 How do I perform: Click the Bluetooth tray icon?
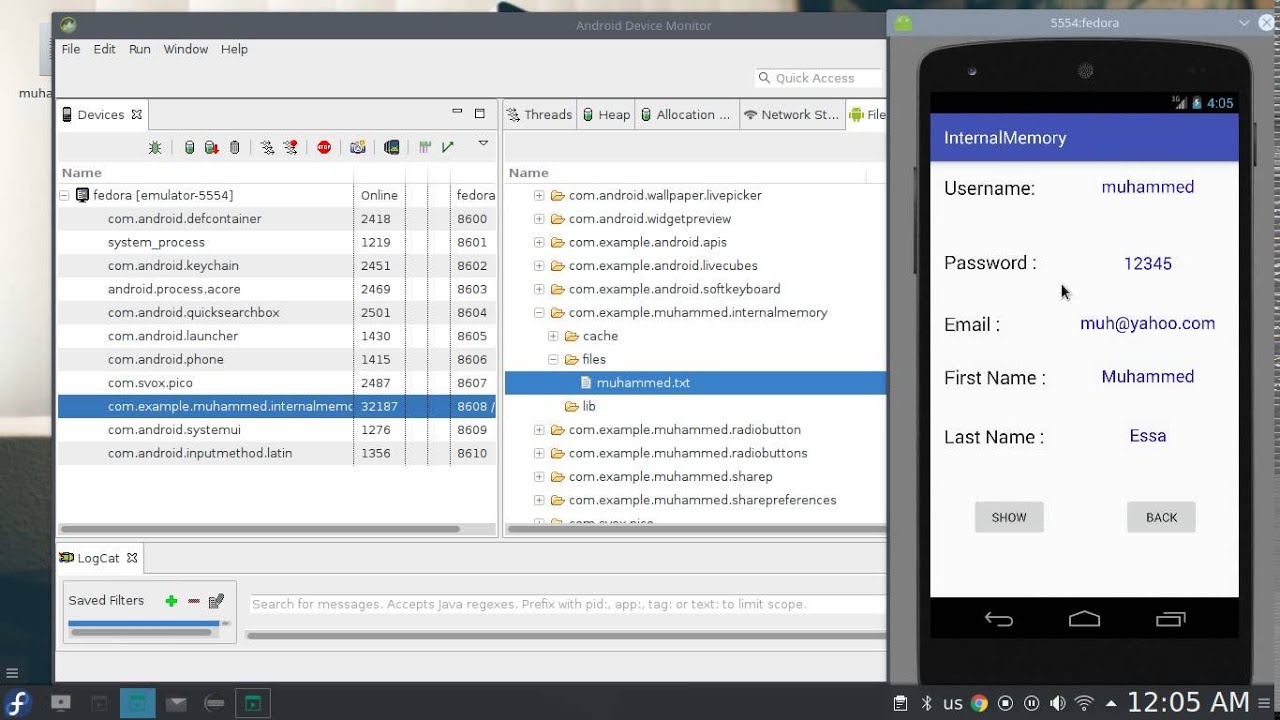tap(927, 703)
